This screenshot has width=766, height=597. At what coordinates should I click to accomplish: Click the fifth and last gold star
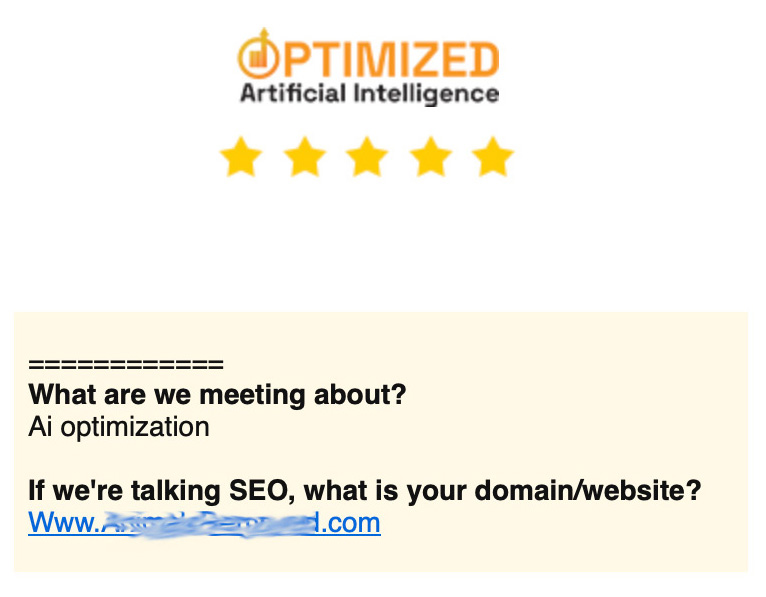tap(492, 158)
